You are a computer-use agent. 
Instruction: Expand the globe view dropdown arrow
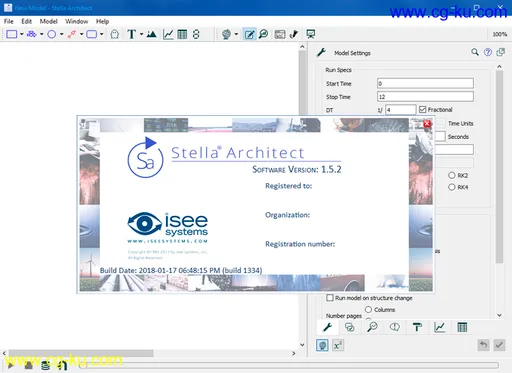(236, 34)
